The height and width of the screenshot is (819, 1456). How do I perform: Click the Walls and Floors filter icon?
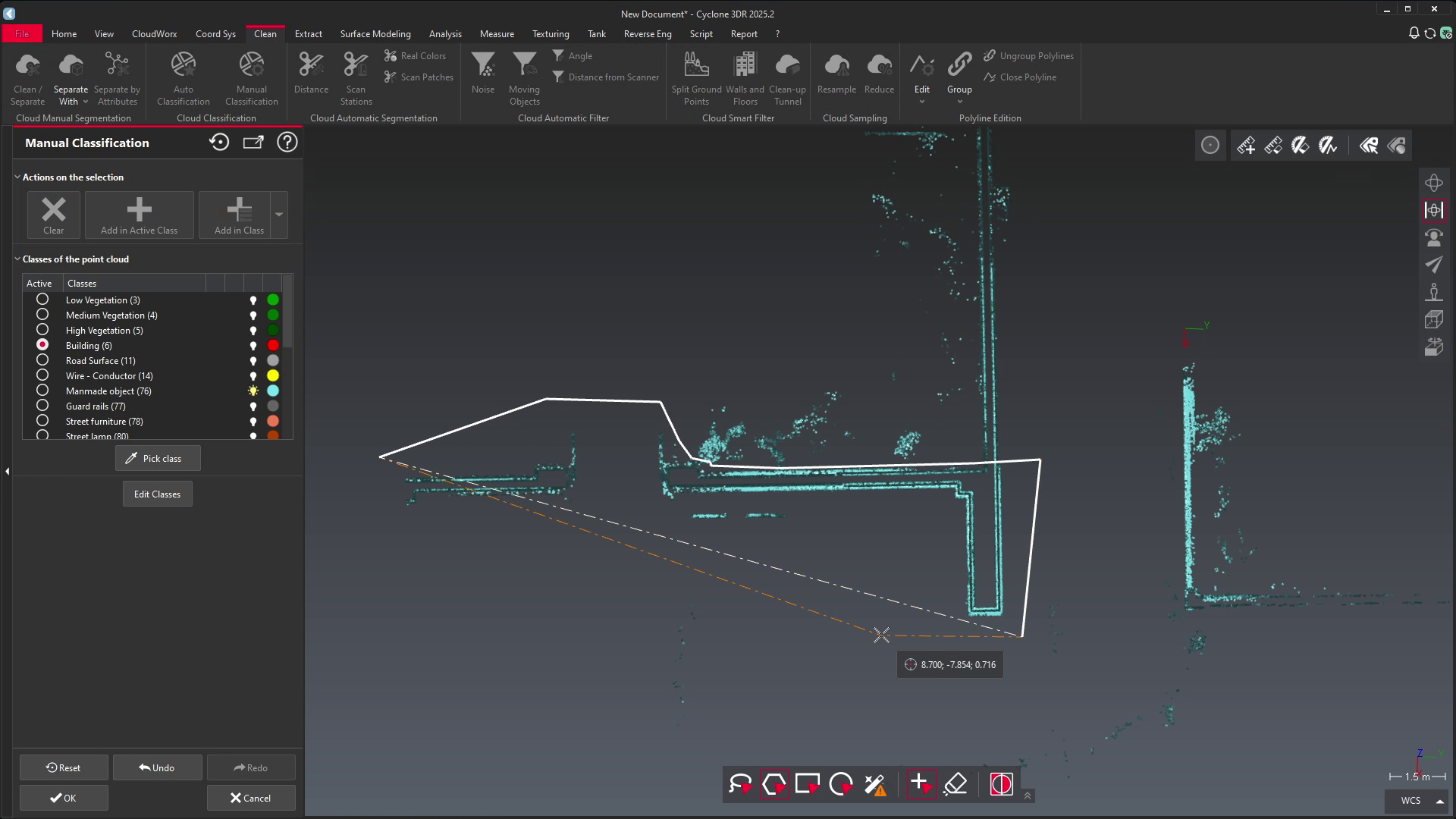click(x=745, y=65)
